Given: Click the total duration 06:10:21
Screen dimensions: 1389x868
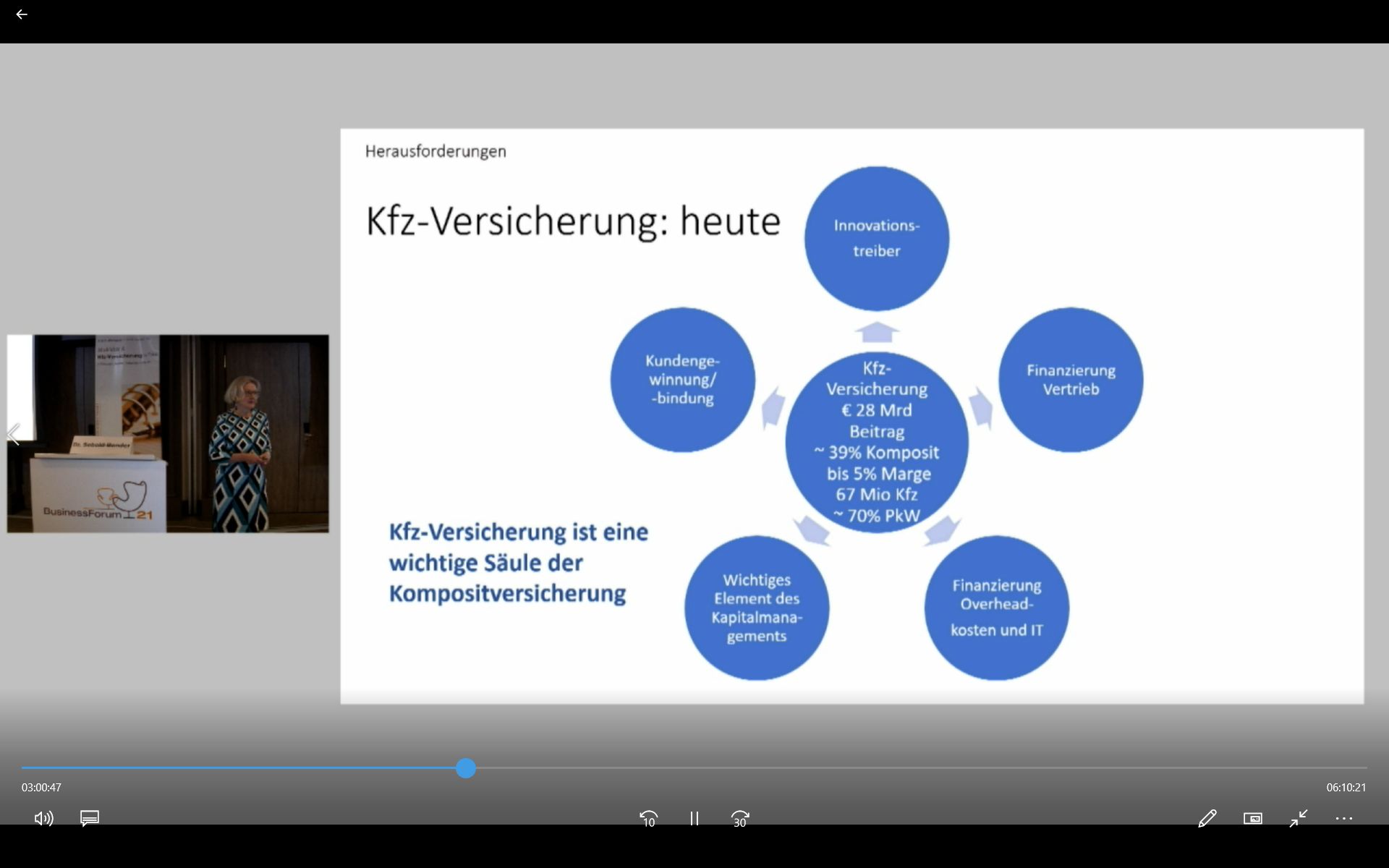Looking at the screenshot, I should (x=1346, y=788).
